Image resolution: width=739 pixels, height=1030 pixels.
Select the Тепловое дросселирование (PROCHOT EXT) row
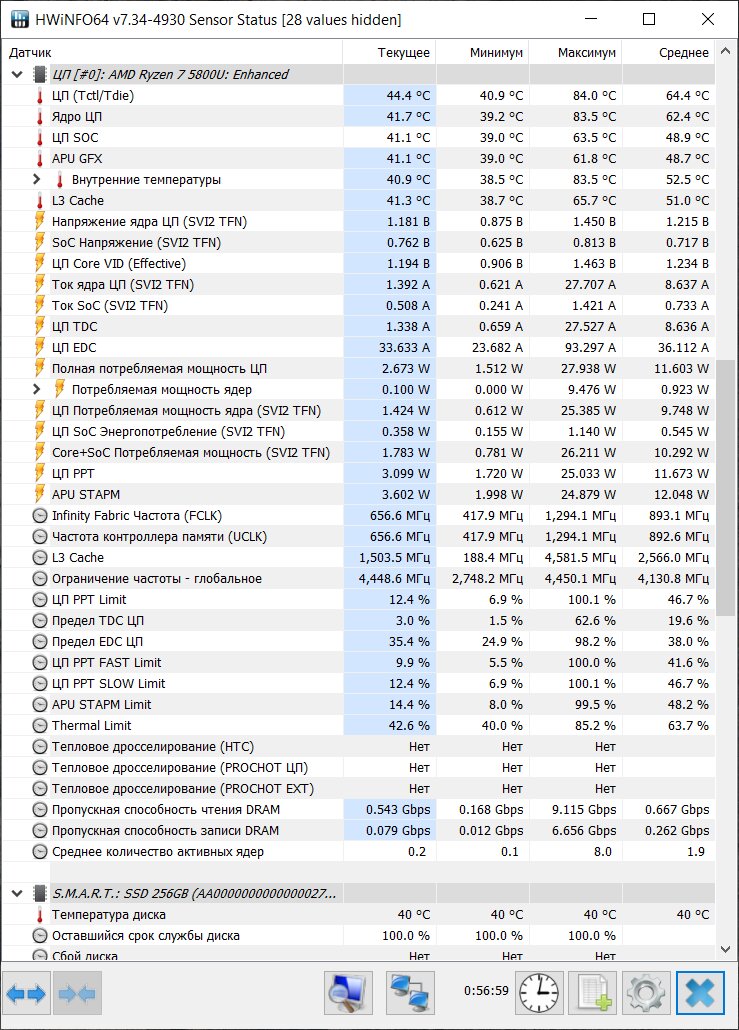point(359,789)
